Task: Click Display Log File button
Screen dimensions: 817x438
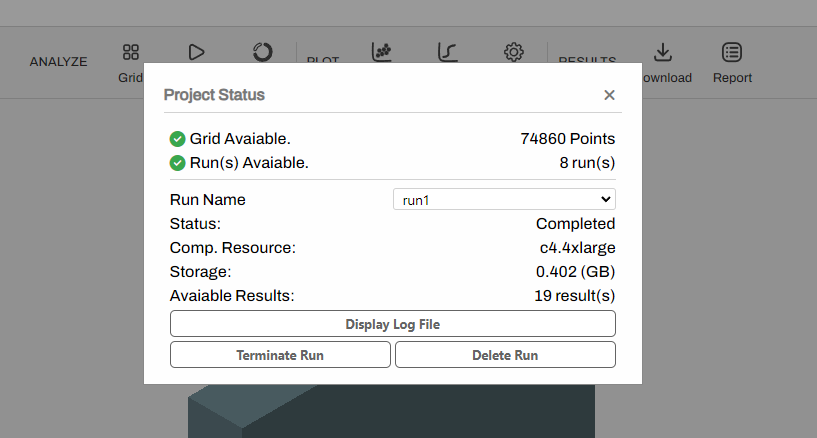Action: click(x=393, y=324)
